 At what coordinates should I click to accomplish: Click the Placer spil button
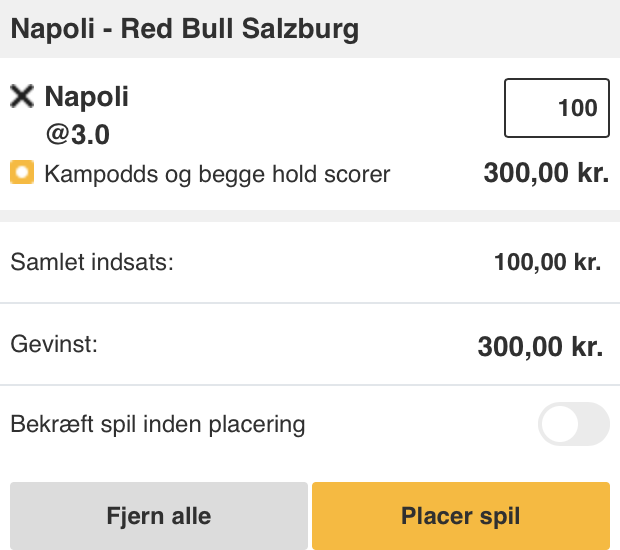(x=461, y=516)
